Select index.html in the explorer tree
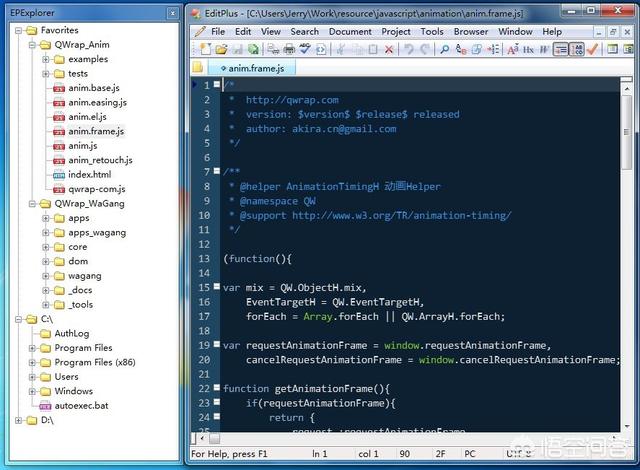The height and width of the screenshot is (470, 640). [89, 175]
